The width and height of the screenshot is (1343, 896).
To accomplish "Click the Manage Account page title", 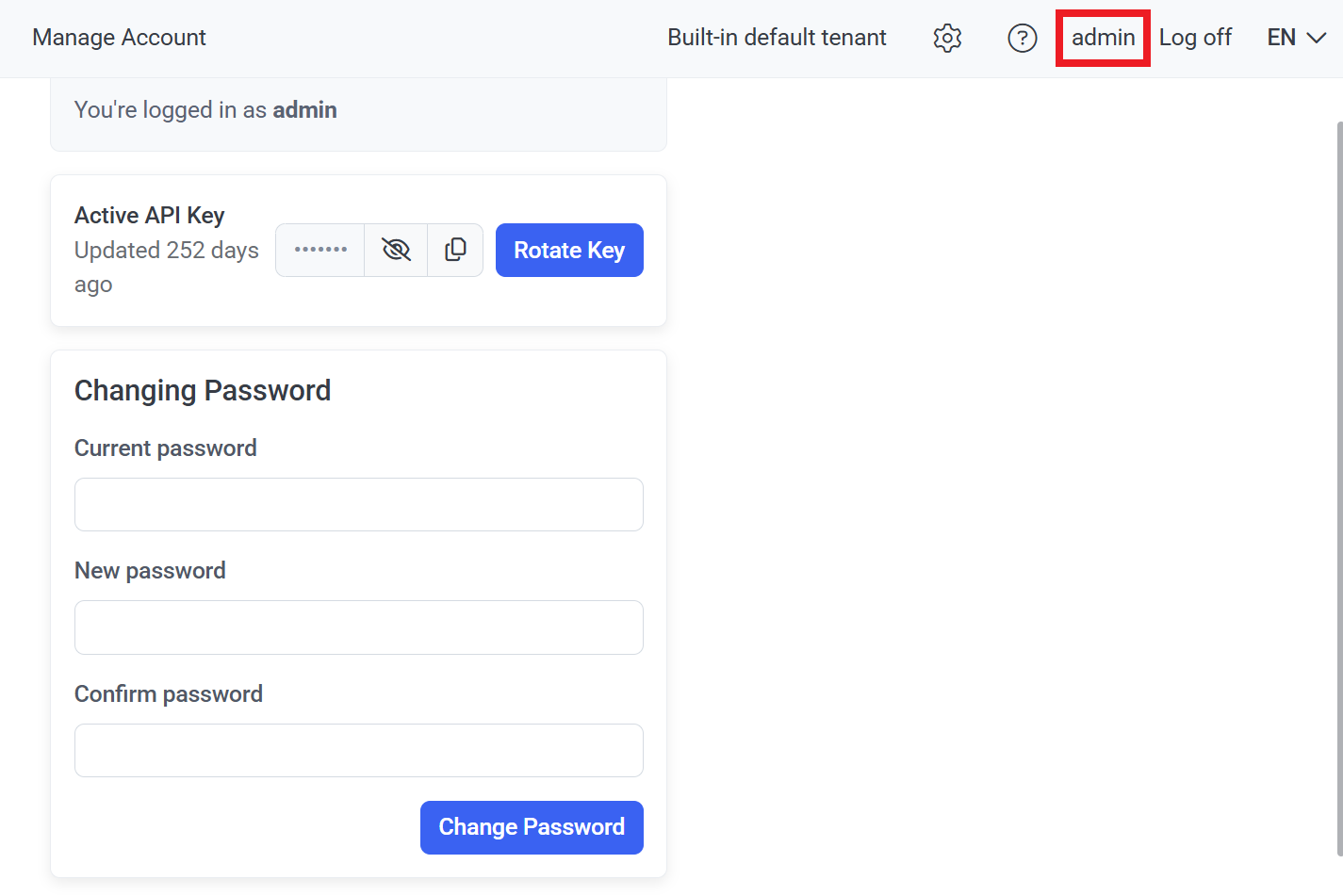I will (x=119, y=38).
